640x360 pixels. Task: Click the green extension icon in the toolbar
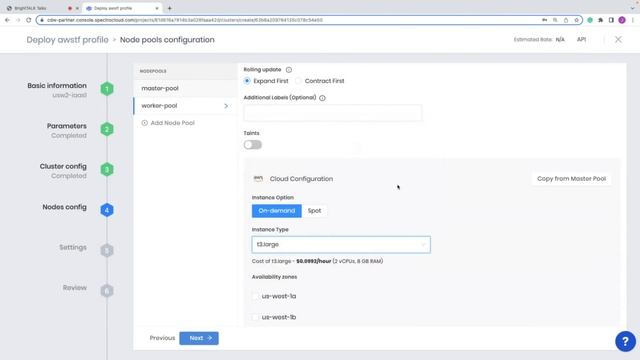pos(590,20)
